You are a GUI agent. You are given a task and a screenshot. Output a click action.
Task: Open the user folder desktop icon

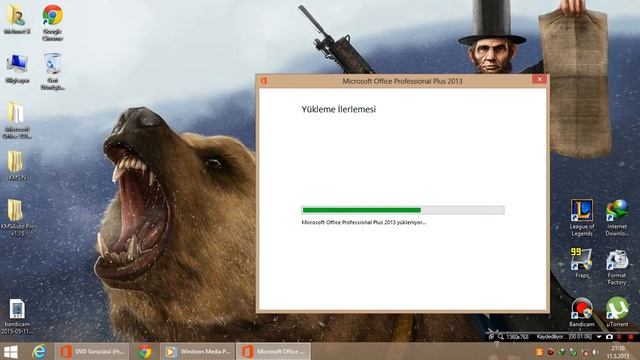(x=17, y=19)
